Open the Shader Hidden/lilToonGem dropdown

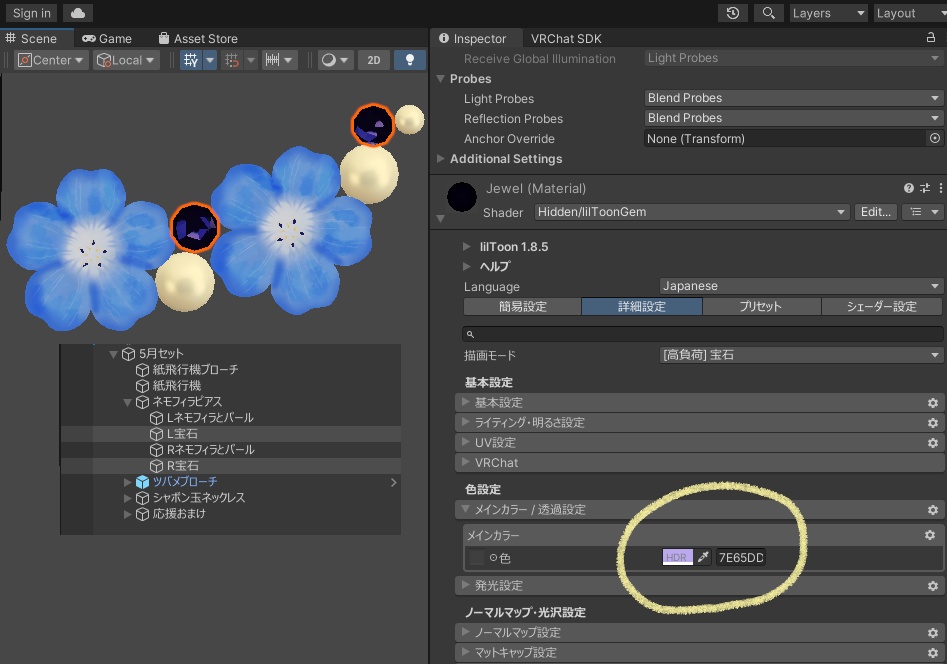pos(692,212)
